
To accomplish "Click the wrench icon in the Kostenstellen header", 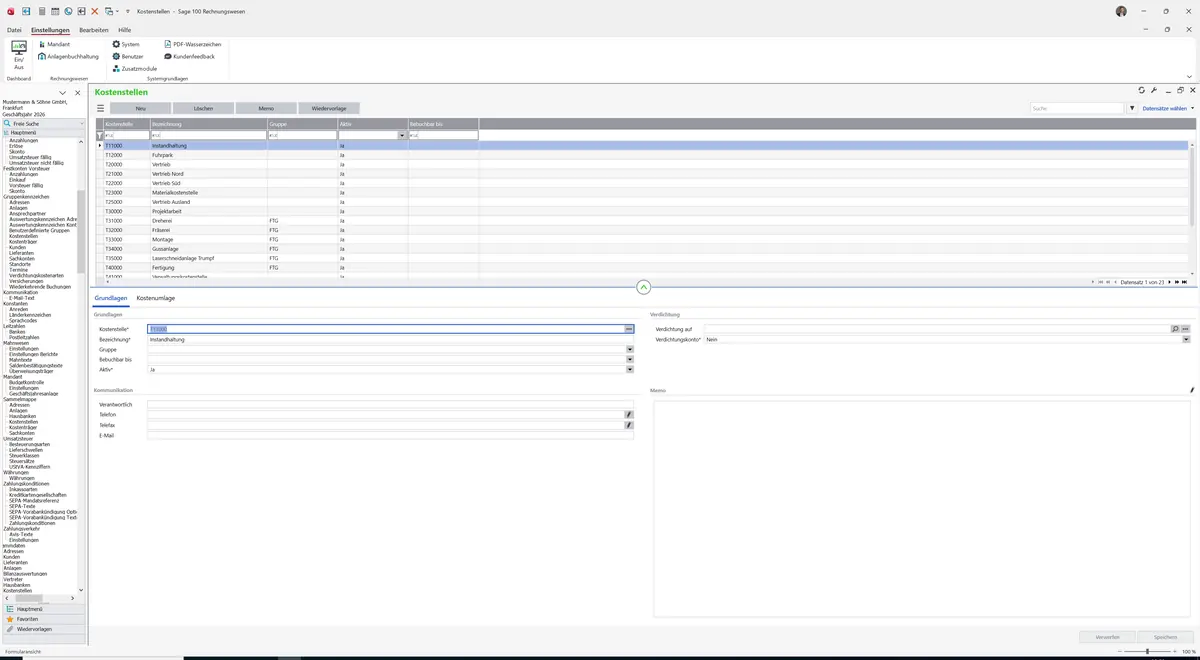I will click(1154, 90).
